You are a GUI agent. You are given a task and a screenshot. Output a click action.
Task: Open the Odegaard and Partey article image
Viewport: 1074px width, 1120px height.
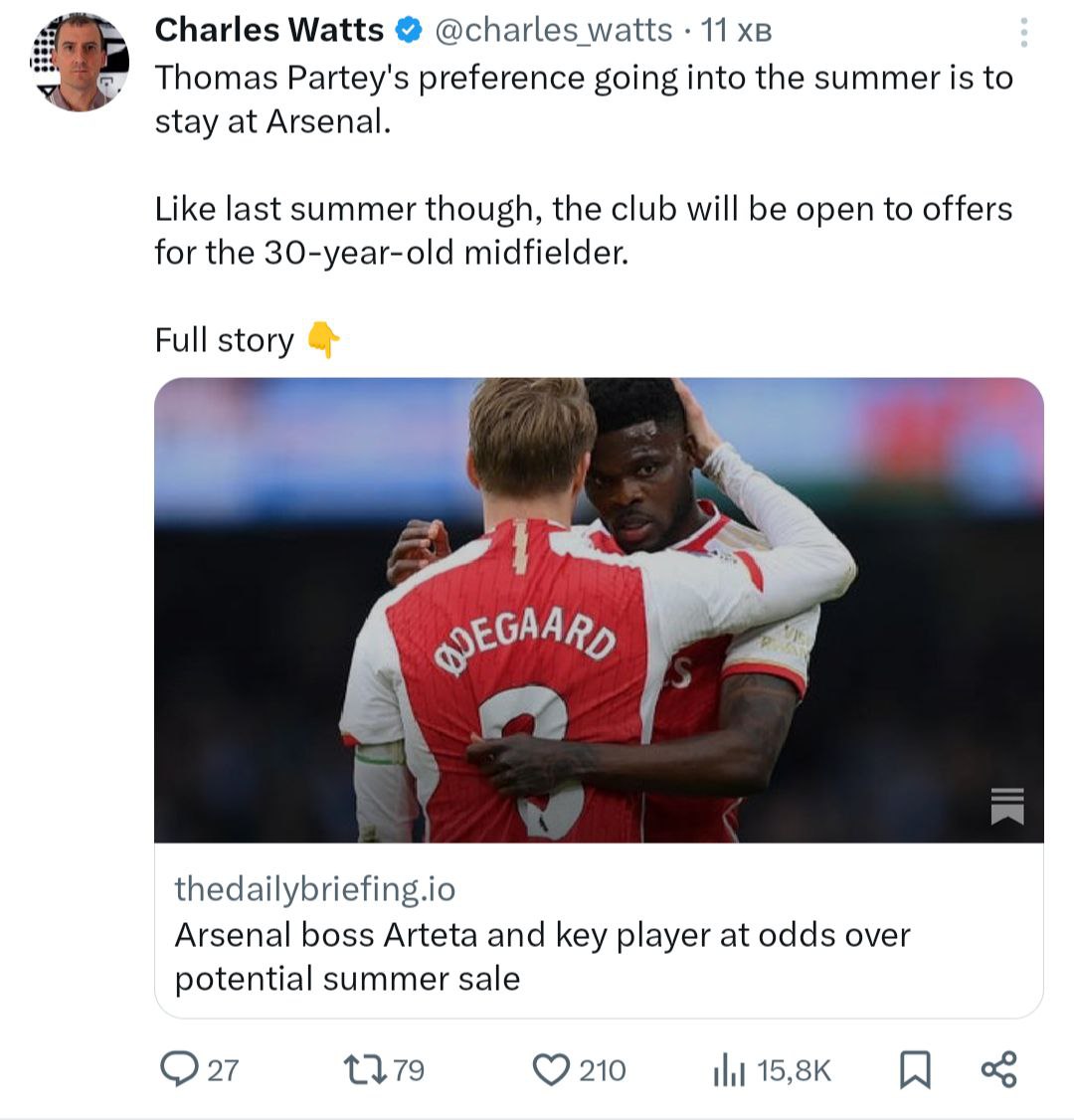(x=597, y=609)
